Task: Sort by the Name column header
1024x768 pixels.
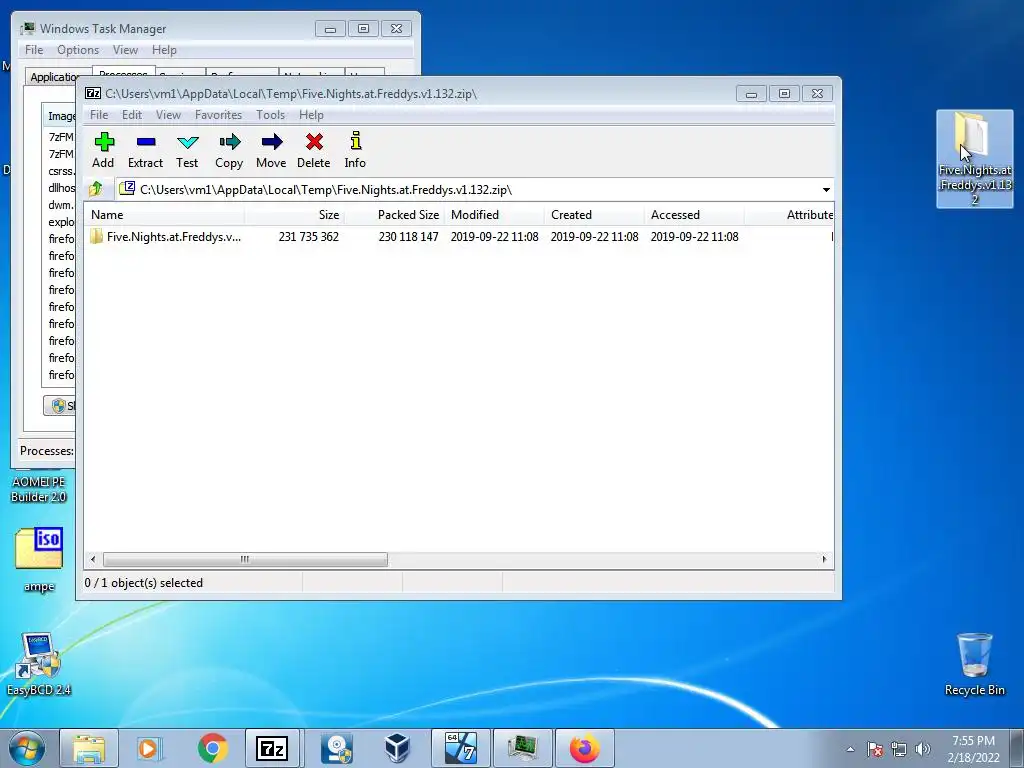Action: [165, 215]
